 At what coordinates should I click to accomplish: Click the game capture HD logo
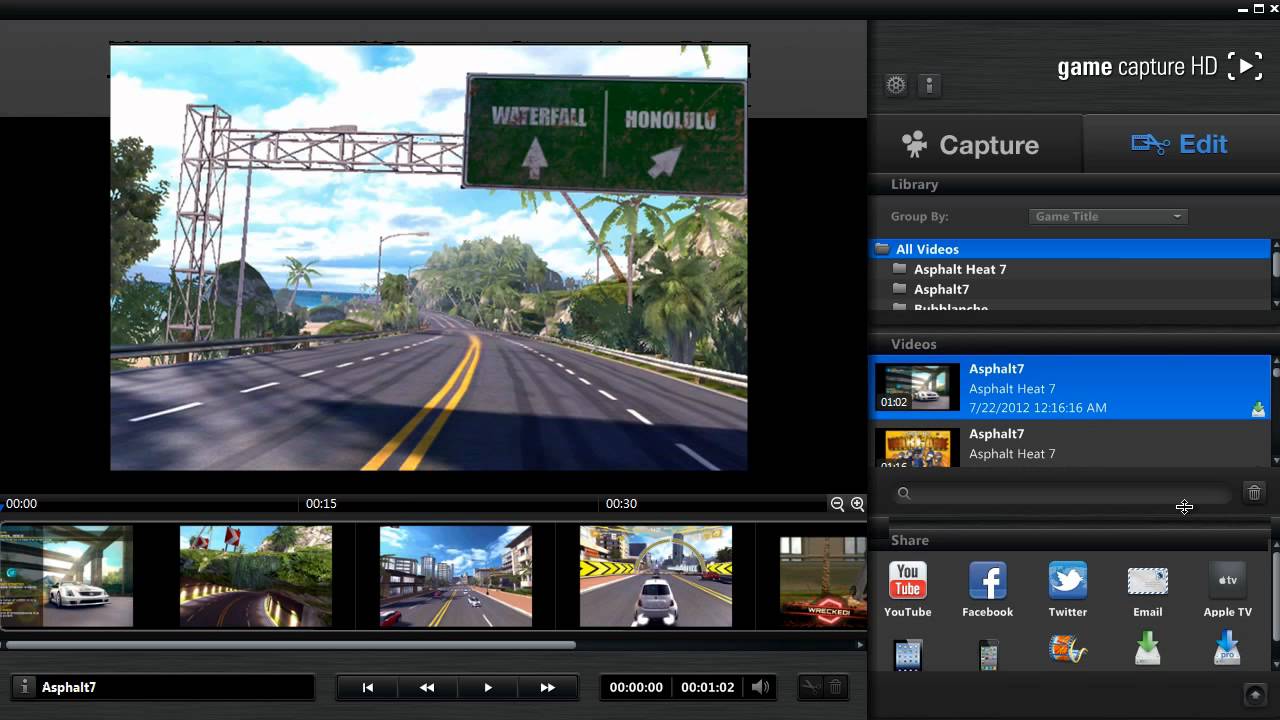[x=1160, y=67]
